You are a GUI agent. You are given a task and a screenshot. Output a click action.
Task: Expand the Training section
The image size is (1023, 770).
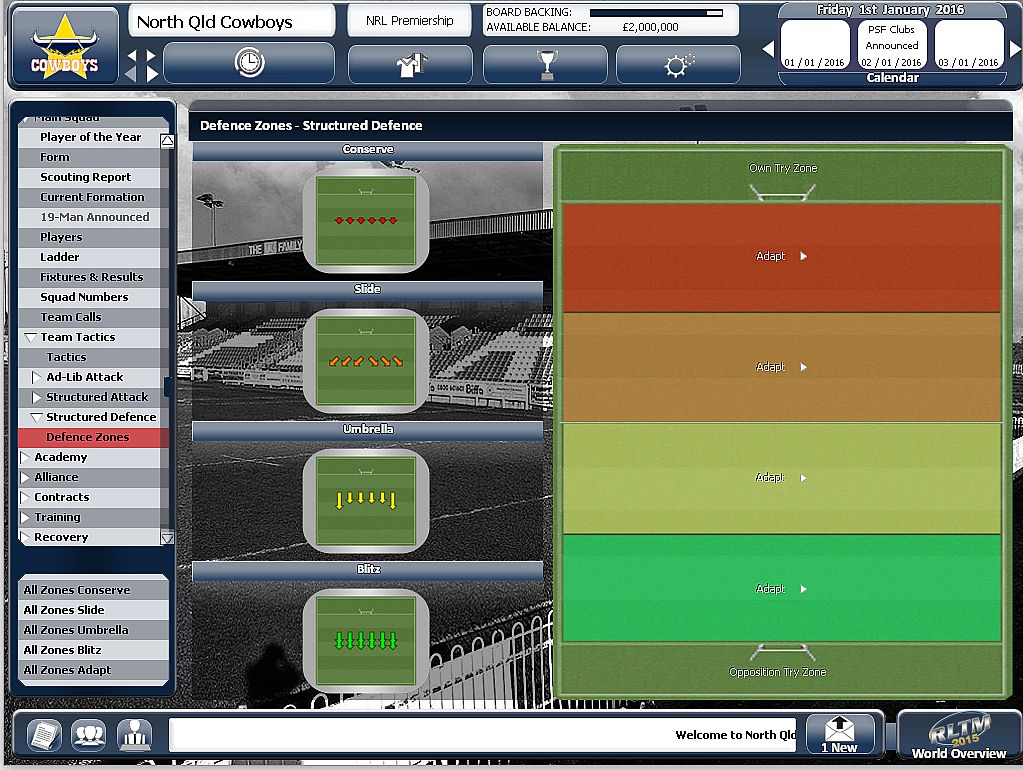(25, 517)
